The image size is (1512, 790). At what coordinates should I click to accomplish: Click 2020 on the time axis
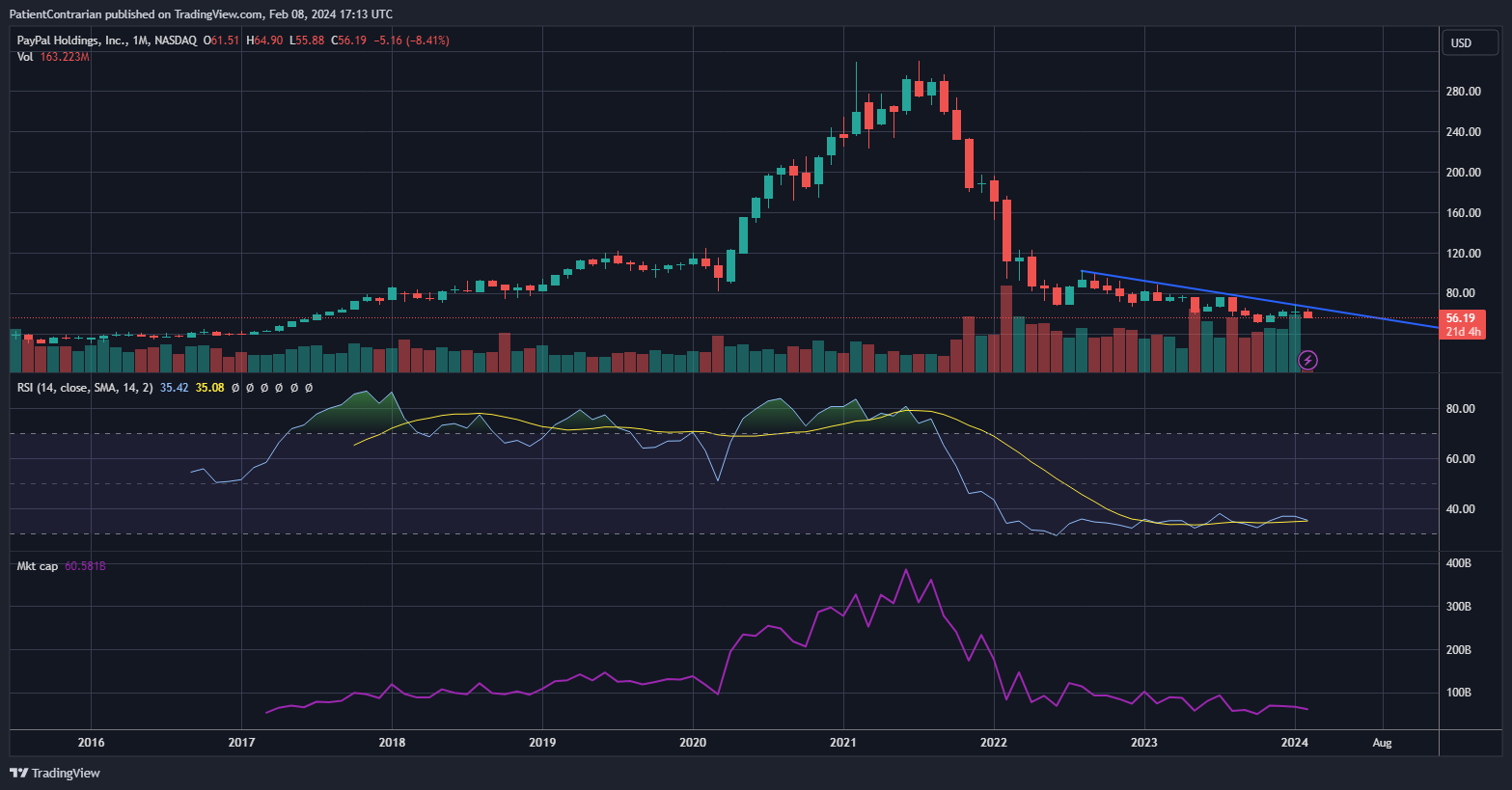693,743
